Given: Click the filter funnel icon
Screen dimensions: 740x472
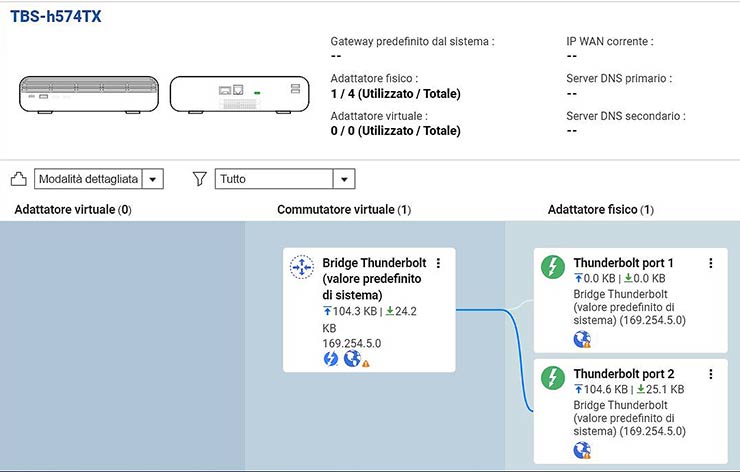Looking at the screenshot, I should [x=200, y=179].
